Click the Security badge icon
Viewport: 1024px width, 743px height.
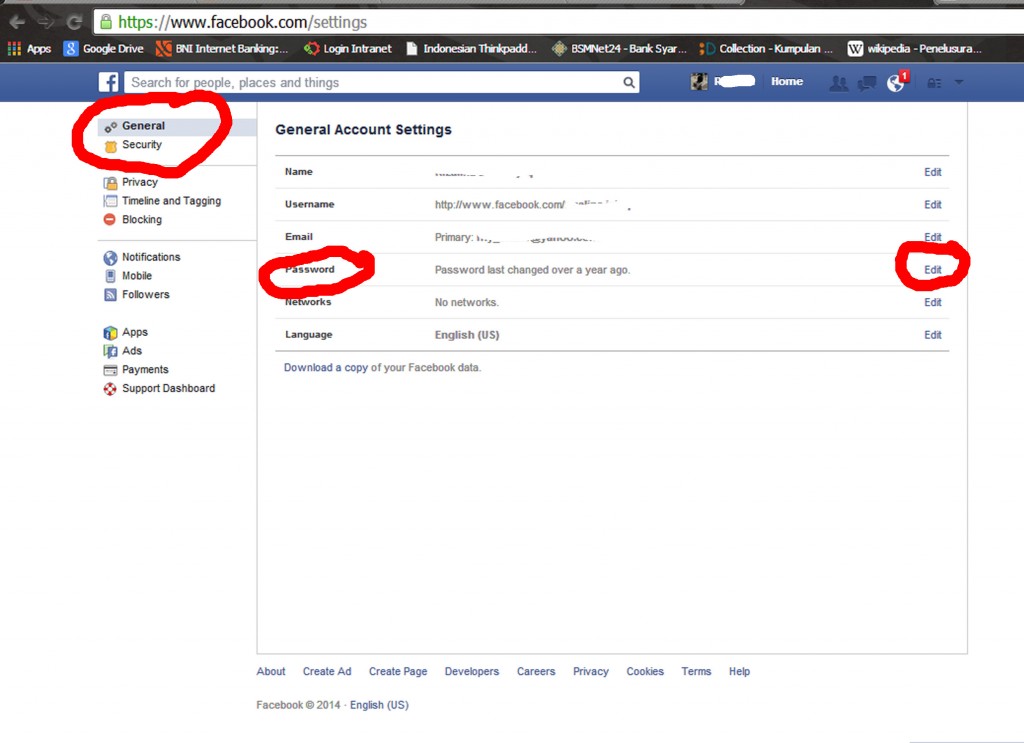(110, 146)
